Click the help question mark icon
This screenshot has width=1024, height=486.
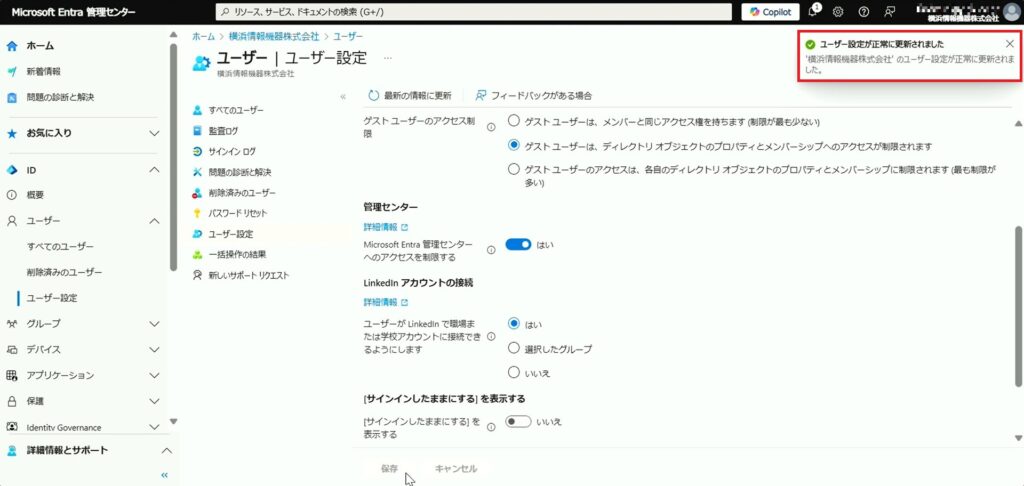864,12
